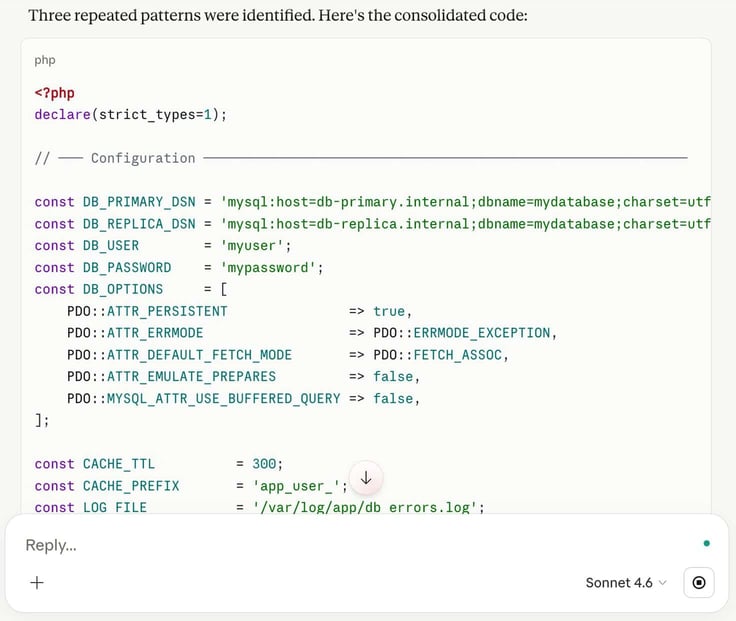
Task: Click the CACHE_TTL constant name
Action: pos(119,464)
